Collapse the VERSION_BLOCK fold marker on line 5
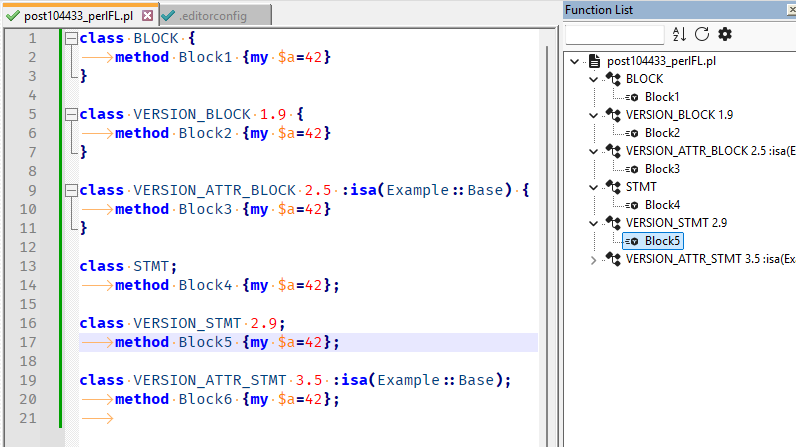The image size is (796, 447). point(70,115)
